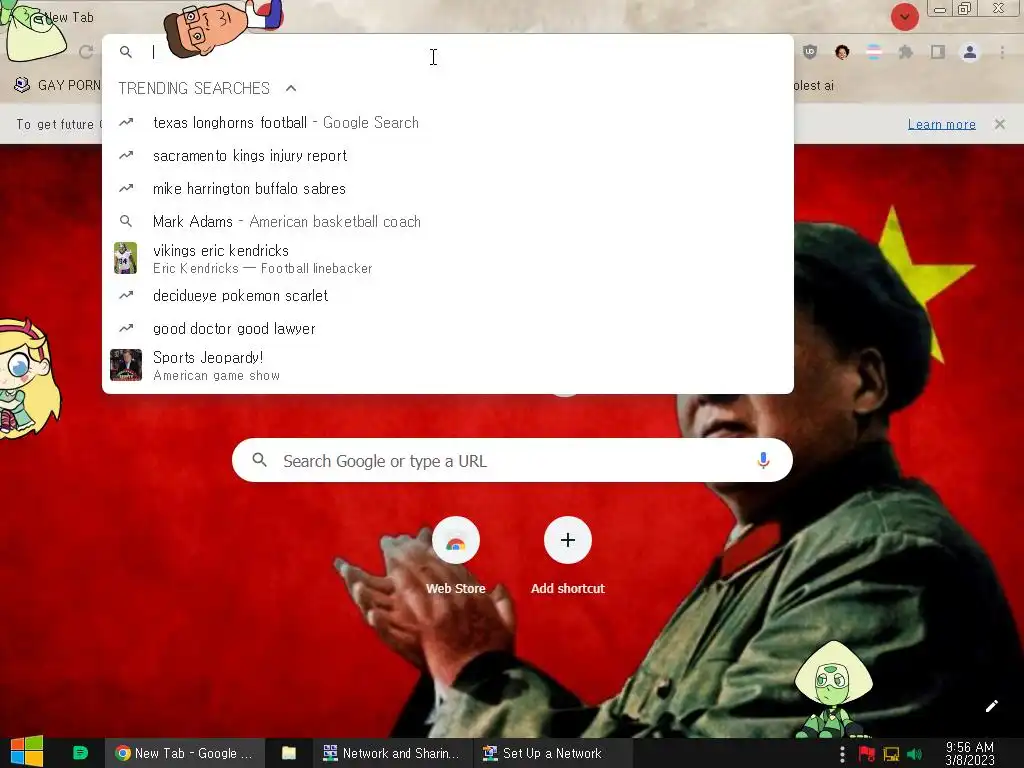Screen dimensions: 1024x768
Task: Start voice search with the microphone icon
Action: (763, 460)
